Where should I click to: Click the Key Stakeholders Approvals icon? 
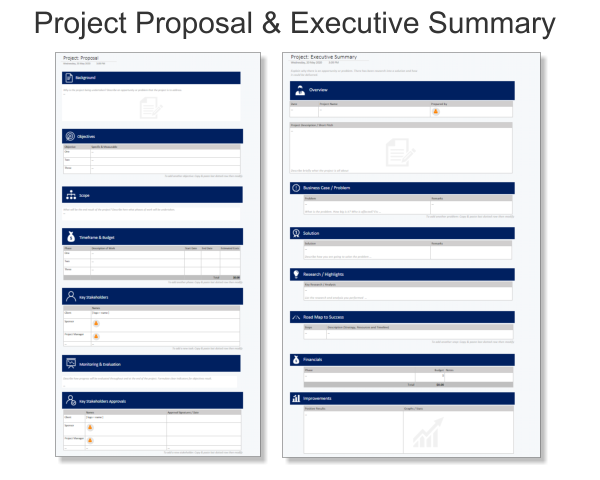pyautogui.click(x=71, y=400)
